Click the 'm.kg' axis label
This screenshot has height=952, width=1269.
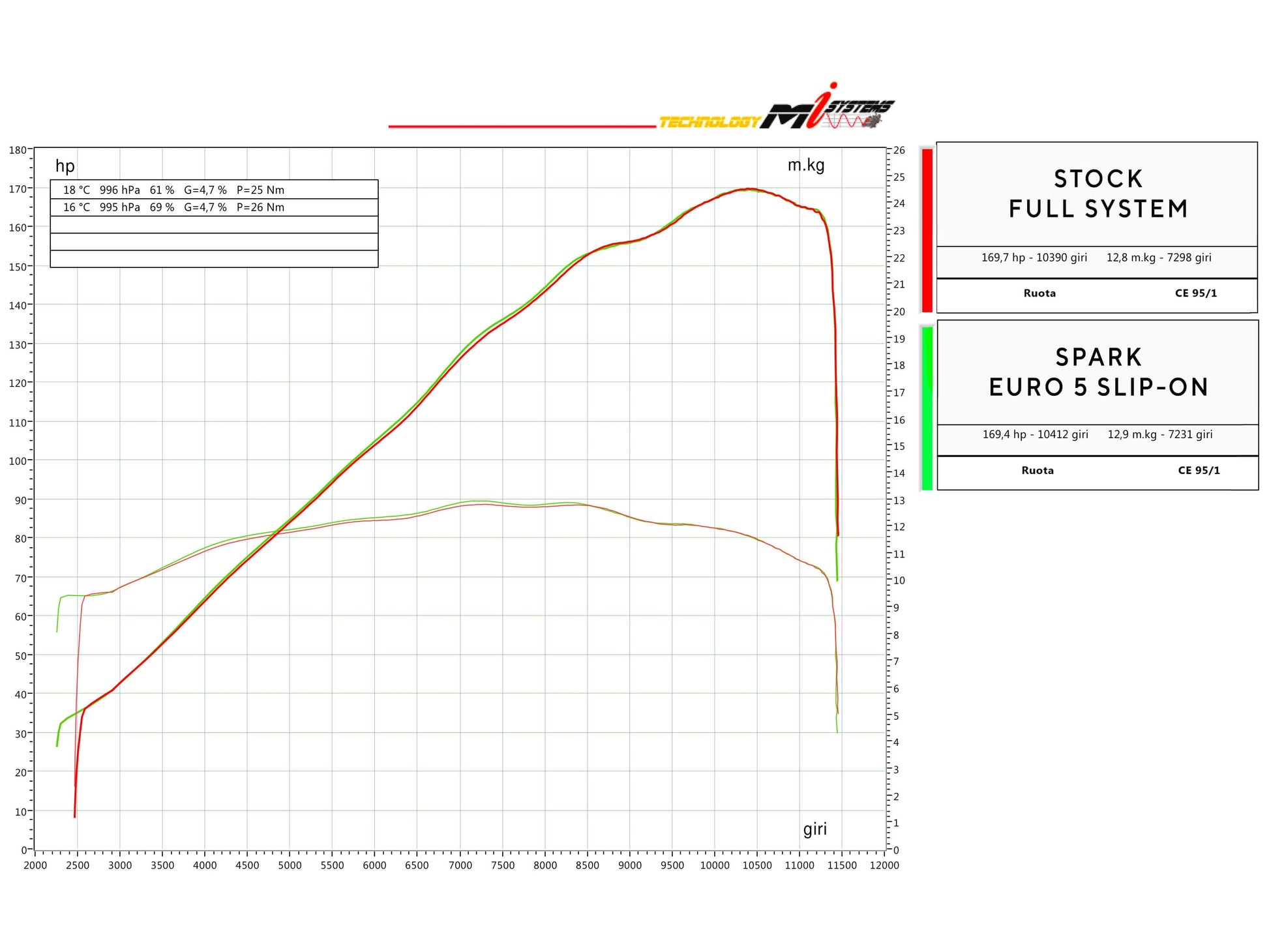click(x=806, y=165)
